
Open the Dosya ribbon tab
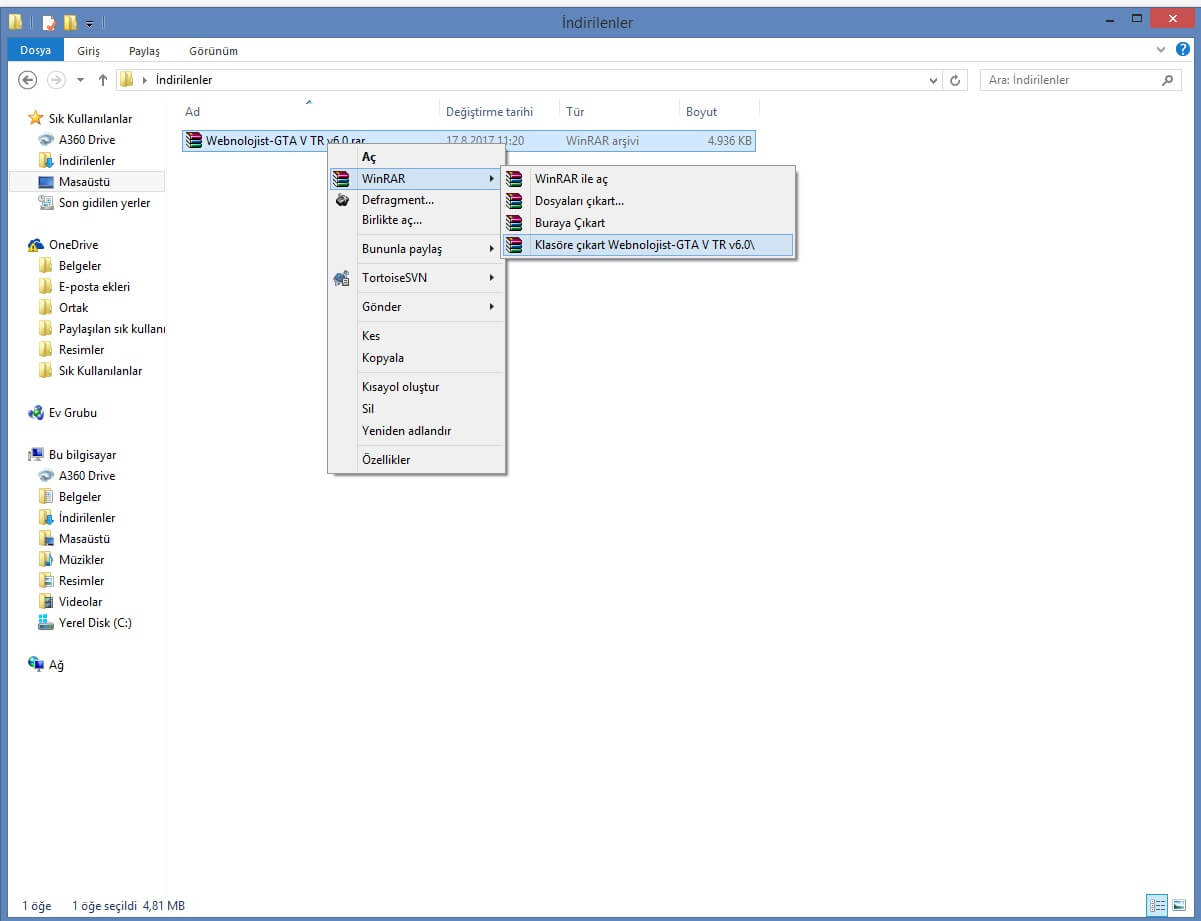[x=35, y=50]
